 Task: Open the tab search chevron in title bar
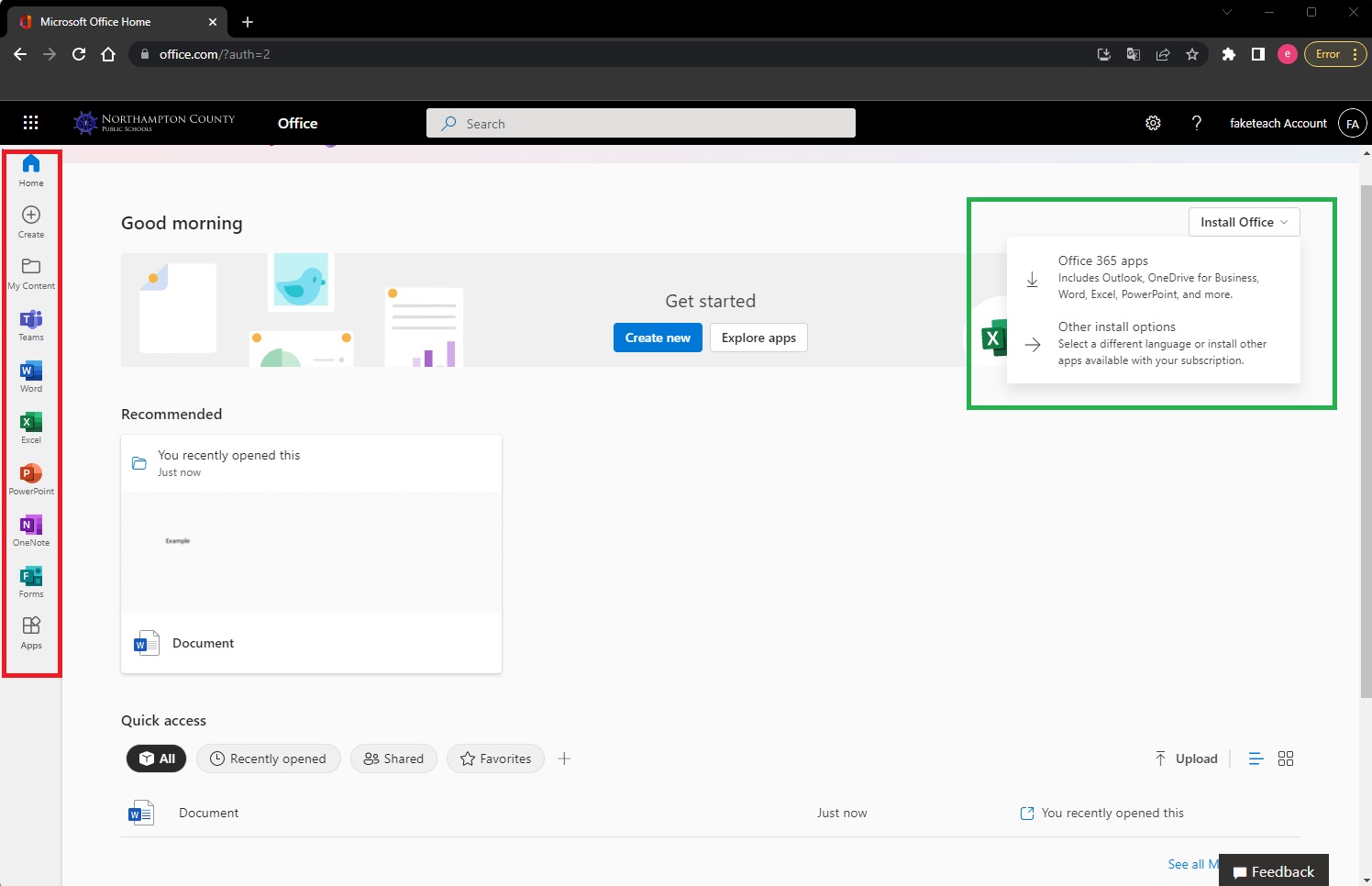(x=1227, y=12)
